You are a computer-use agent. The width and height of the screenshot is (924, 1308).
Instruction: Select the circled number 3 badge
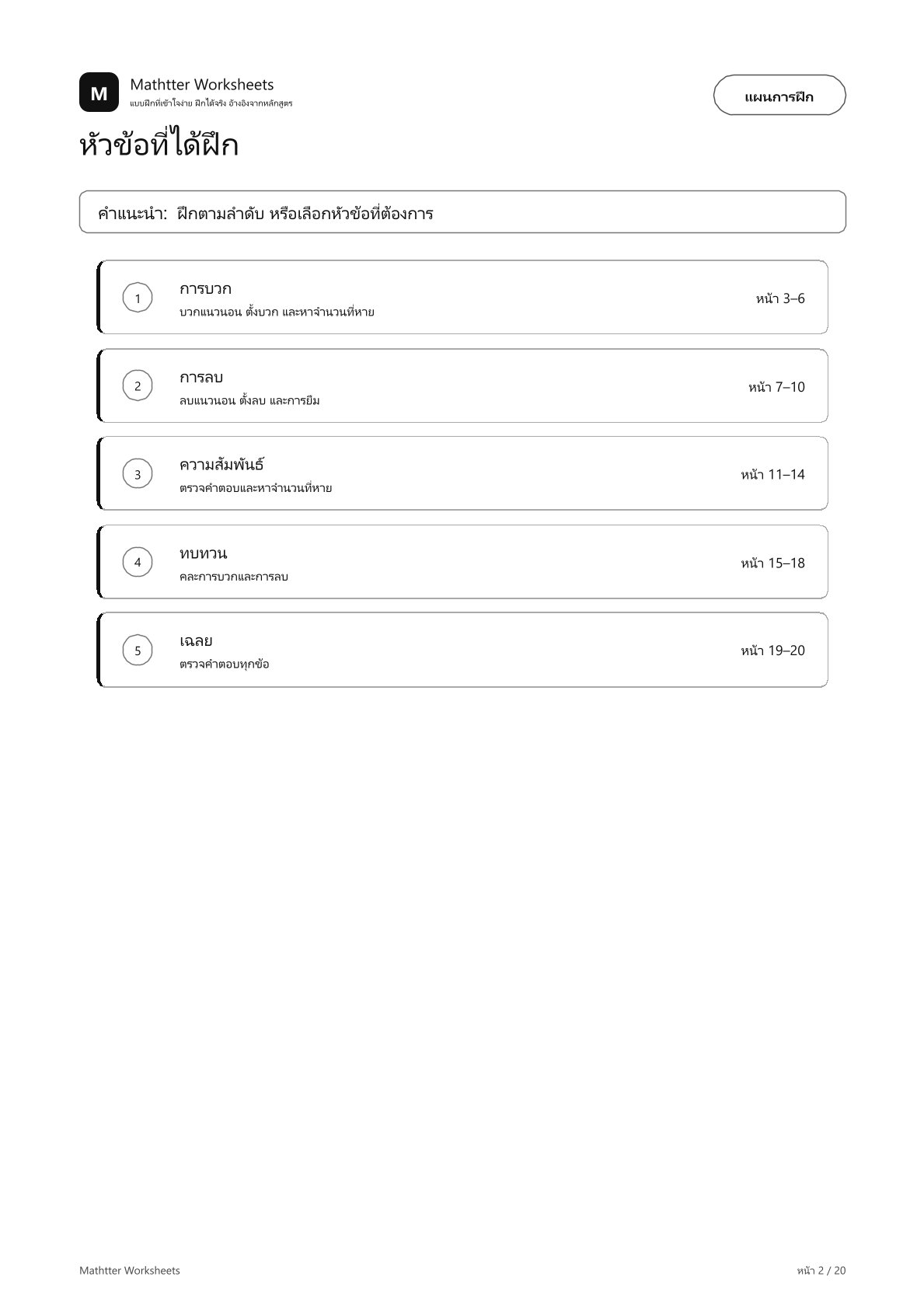(138, 474)
